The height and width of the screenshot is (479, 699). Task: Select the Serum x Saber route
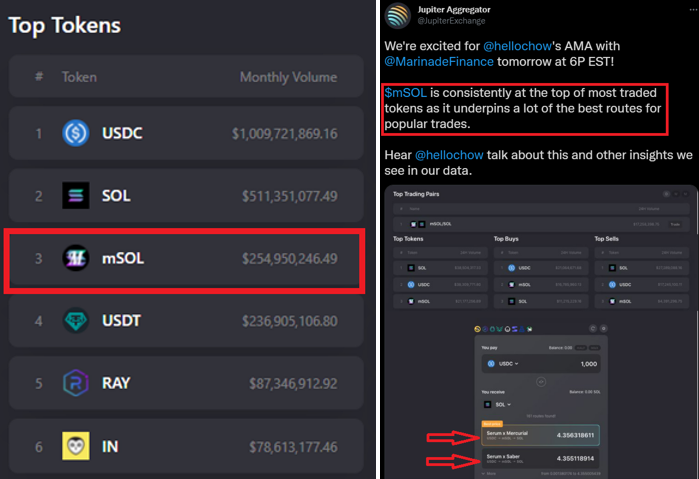(x=541, y=458)
